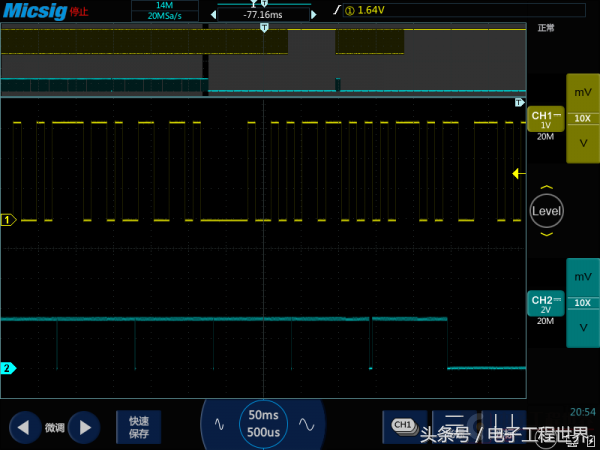Open the 50ms/500us timebase selector
The width and height of the screenshot is (600, 450).
(x=263, y=422)
